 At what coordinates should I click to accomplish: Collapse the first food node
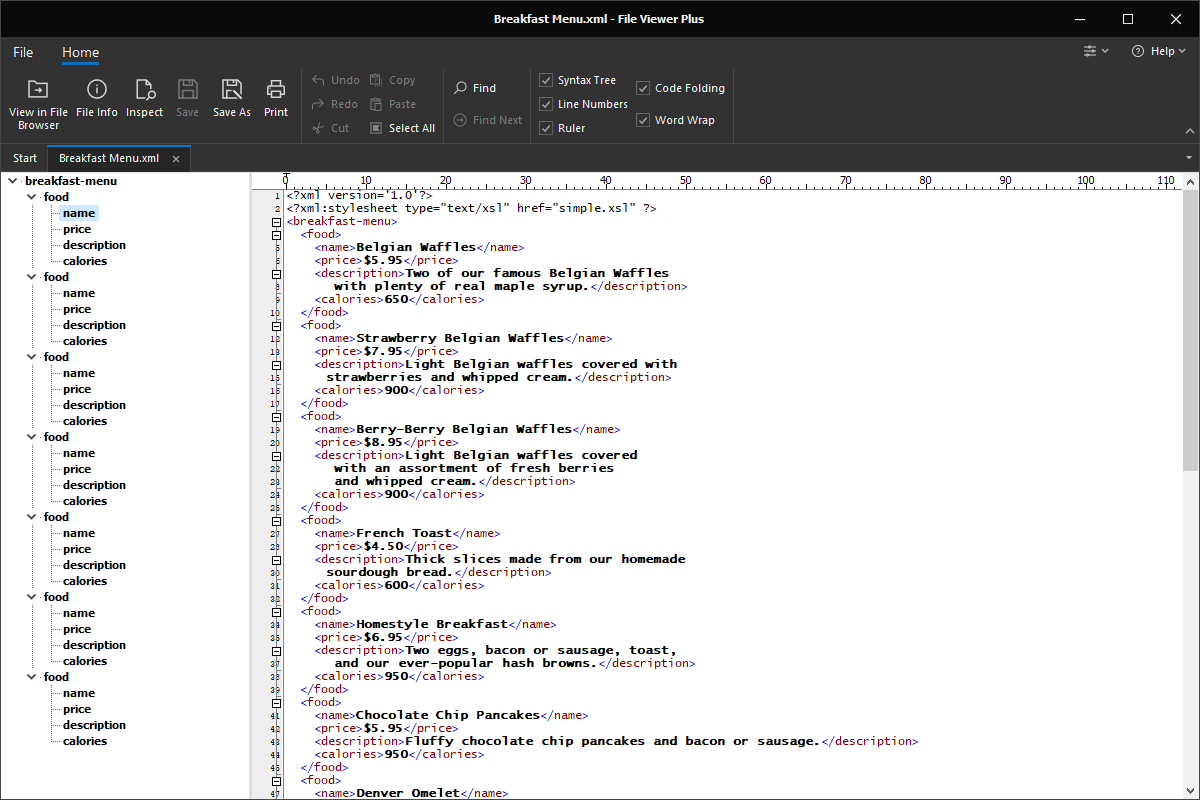pos(31,196)
